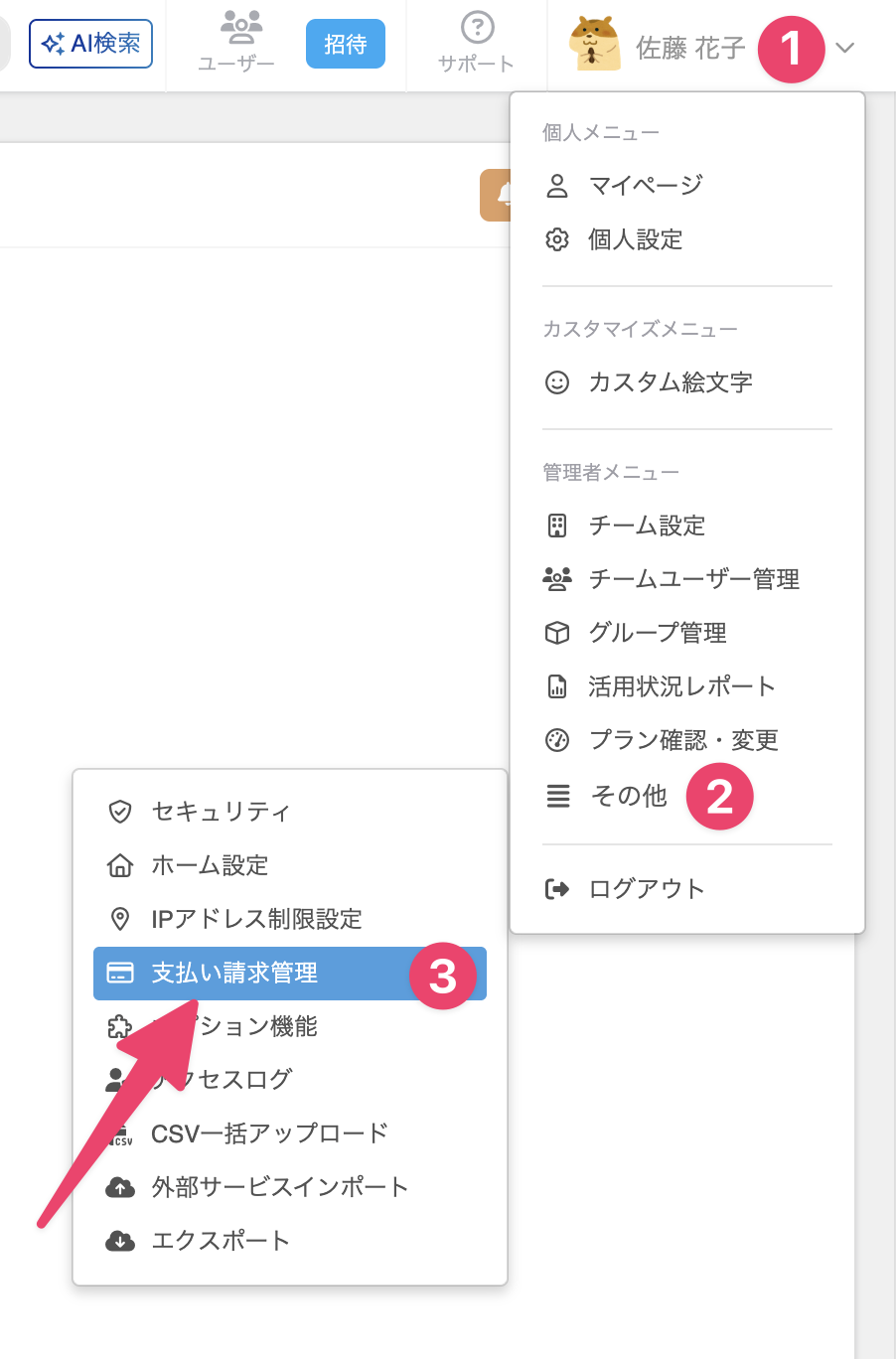
Task: Open チーム設定 building icon
Action: [x=557, y=526]
